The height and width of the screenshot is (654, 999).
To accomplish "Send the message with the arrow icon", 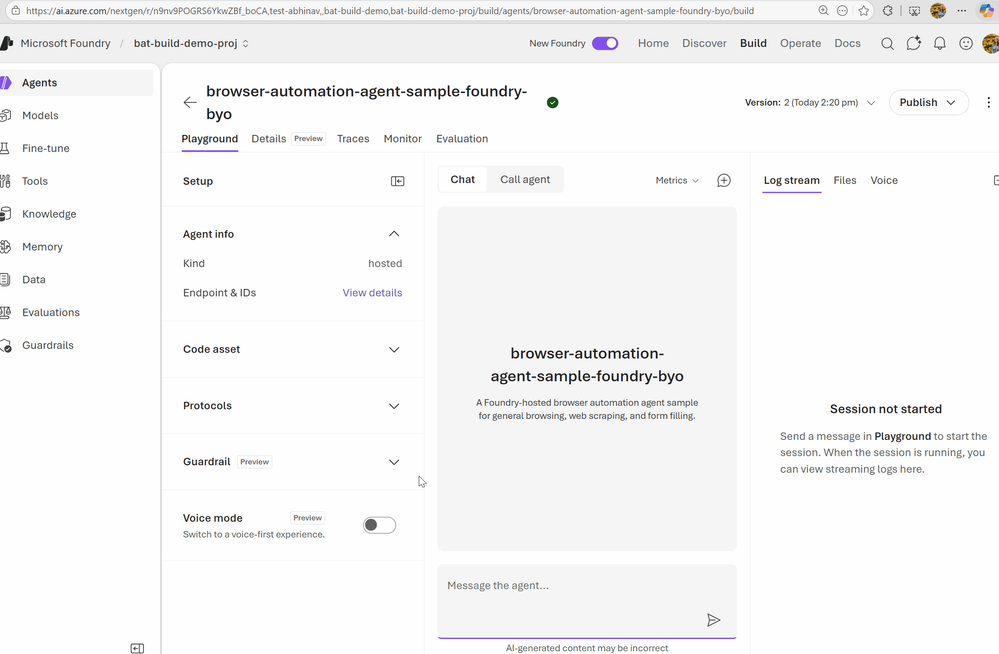I will 714,620.
